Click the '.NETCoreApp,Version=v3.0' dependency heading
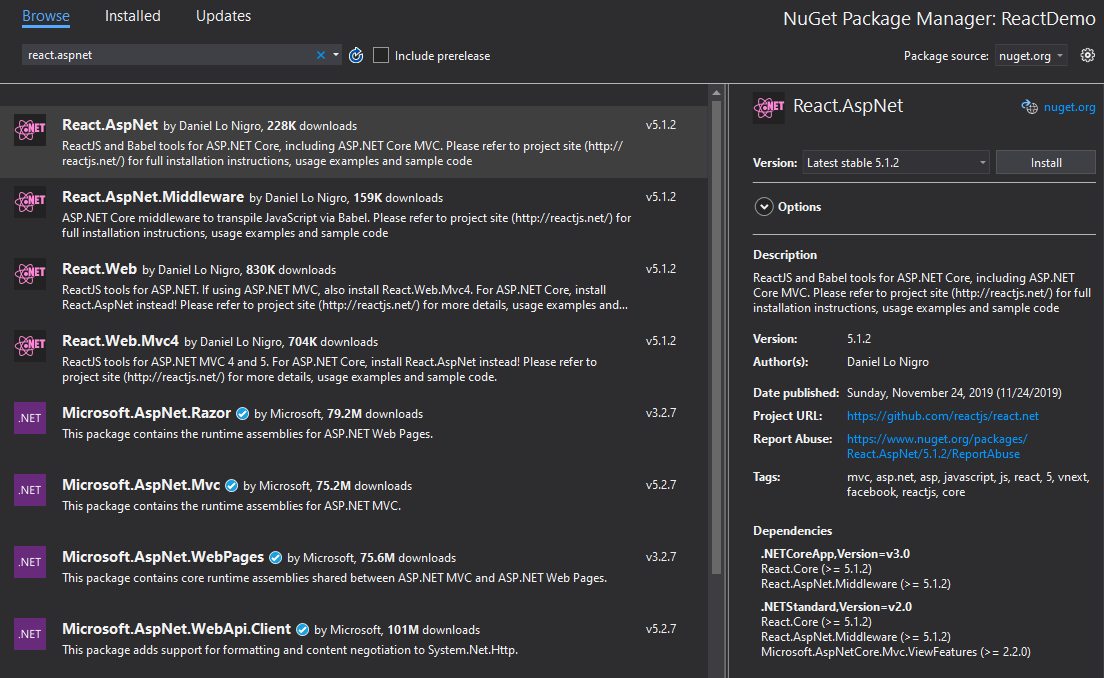1104x678 pixels. [x=835, y=553]
